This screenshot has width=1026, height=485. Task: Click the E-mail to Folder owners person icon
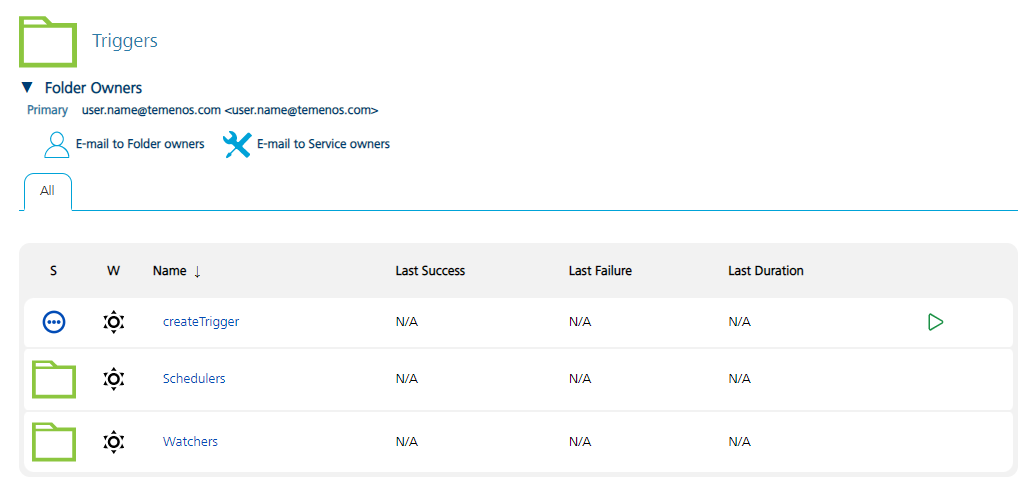tap(57, 145)
